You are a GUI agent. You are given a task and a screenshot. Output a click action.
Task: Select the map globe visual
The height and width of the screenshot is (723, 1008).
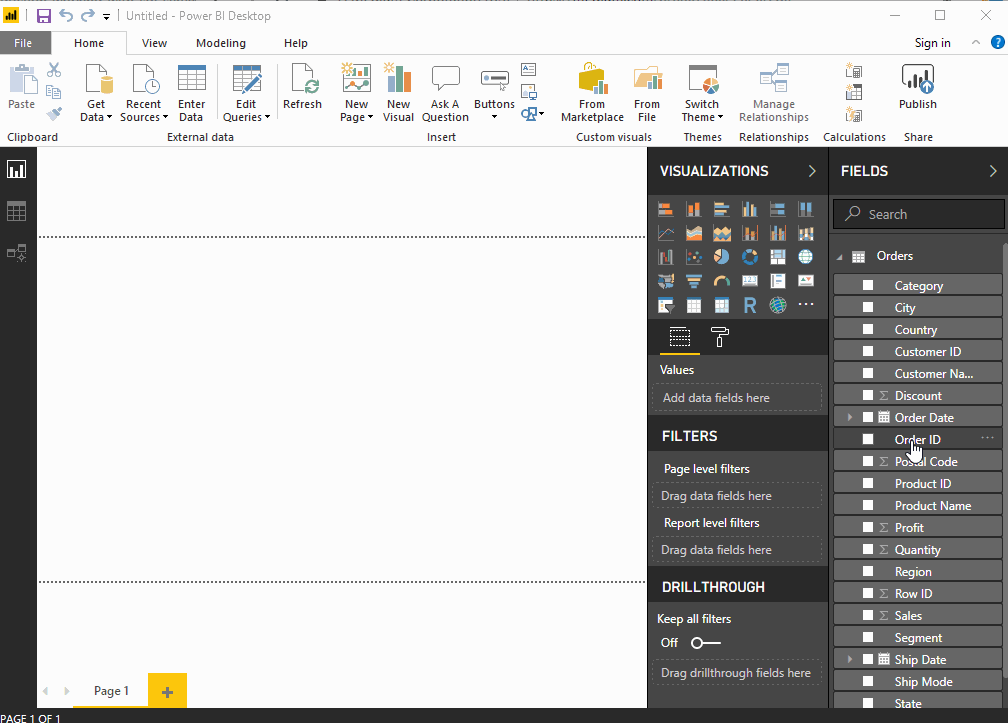[x=806, y=257]
